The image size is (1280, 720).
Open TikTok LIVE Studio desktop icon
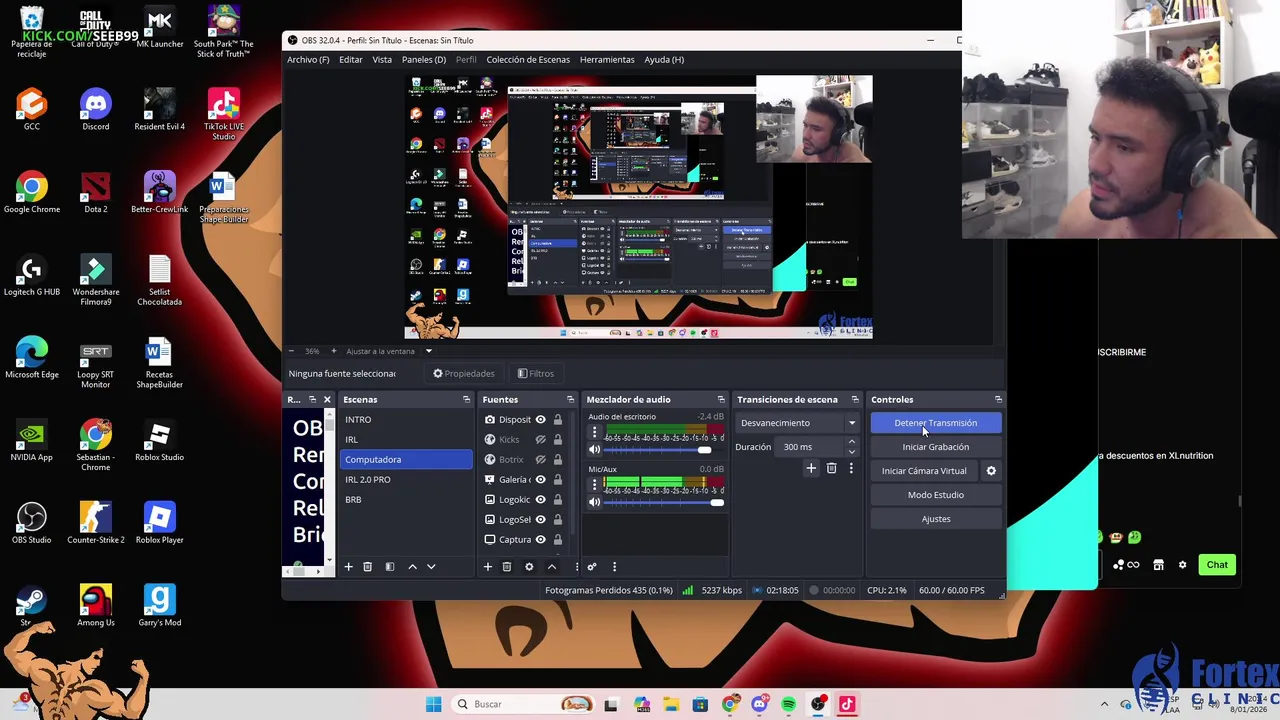point(223,114)
